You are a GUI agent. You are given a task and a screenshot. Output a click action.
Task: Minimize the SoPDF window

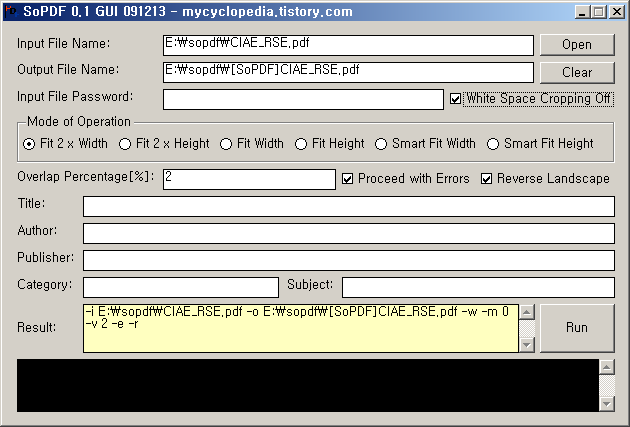click(x=582, y=12)
